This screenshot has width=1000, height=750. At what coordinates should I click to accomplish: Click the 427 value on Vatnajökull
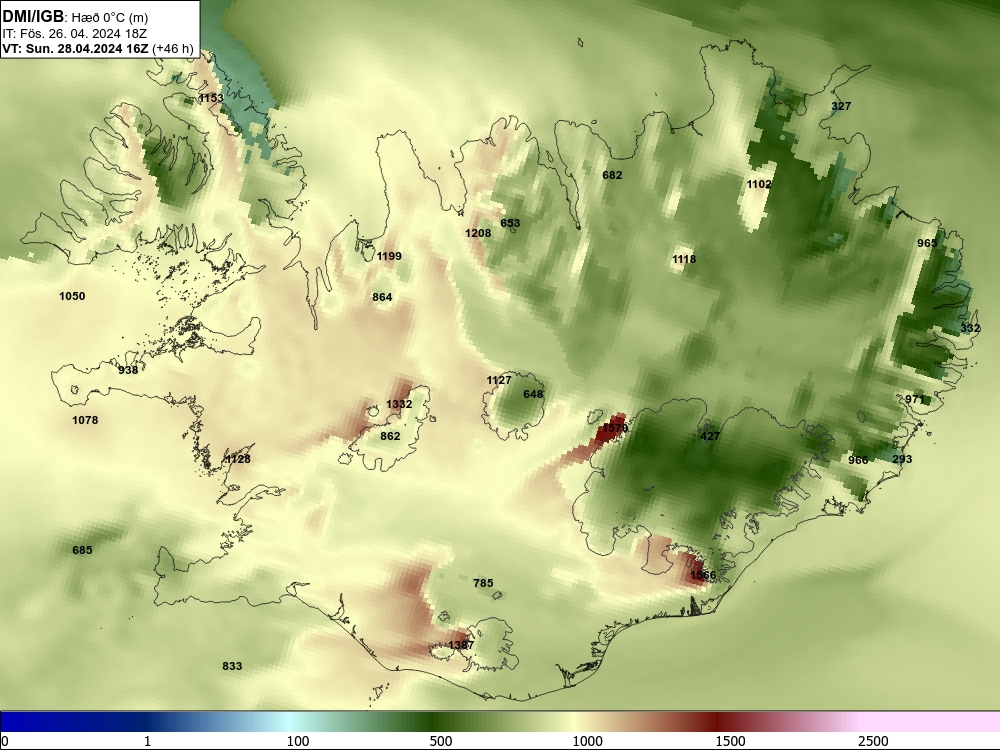pyautogui.click(x=710, y=436)
